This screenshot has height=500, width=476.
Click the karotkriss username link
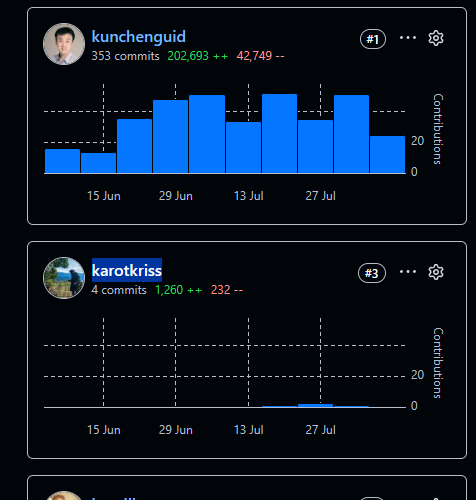point(127,270)
